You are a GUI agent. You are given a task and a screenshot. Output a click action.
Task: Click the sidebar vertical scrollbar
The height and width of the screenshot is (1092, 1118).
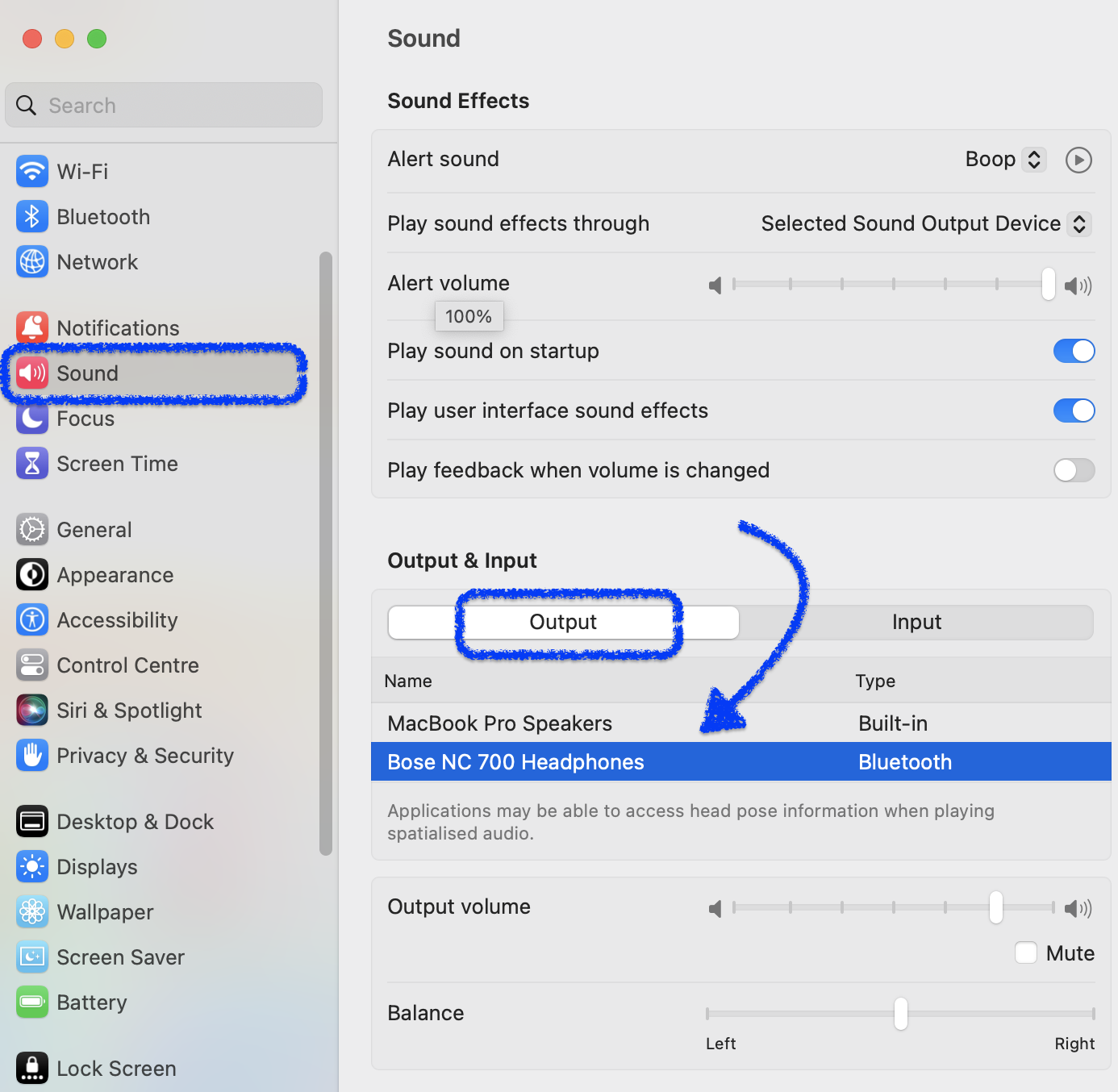326,553
